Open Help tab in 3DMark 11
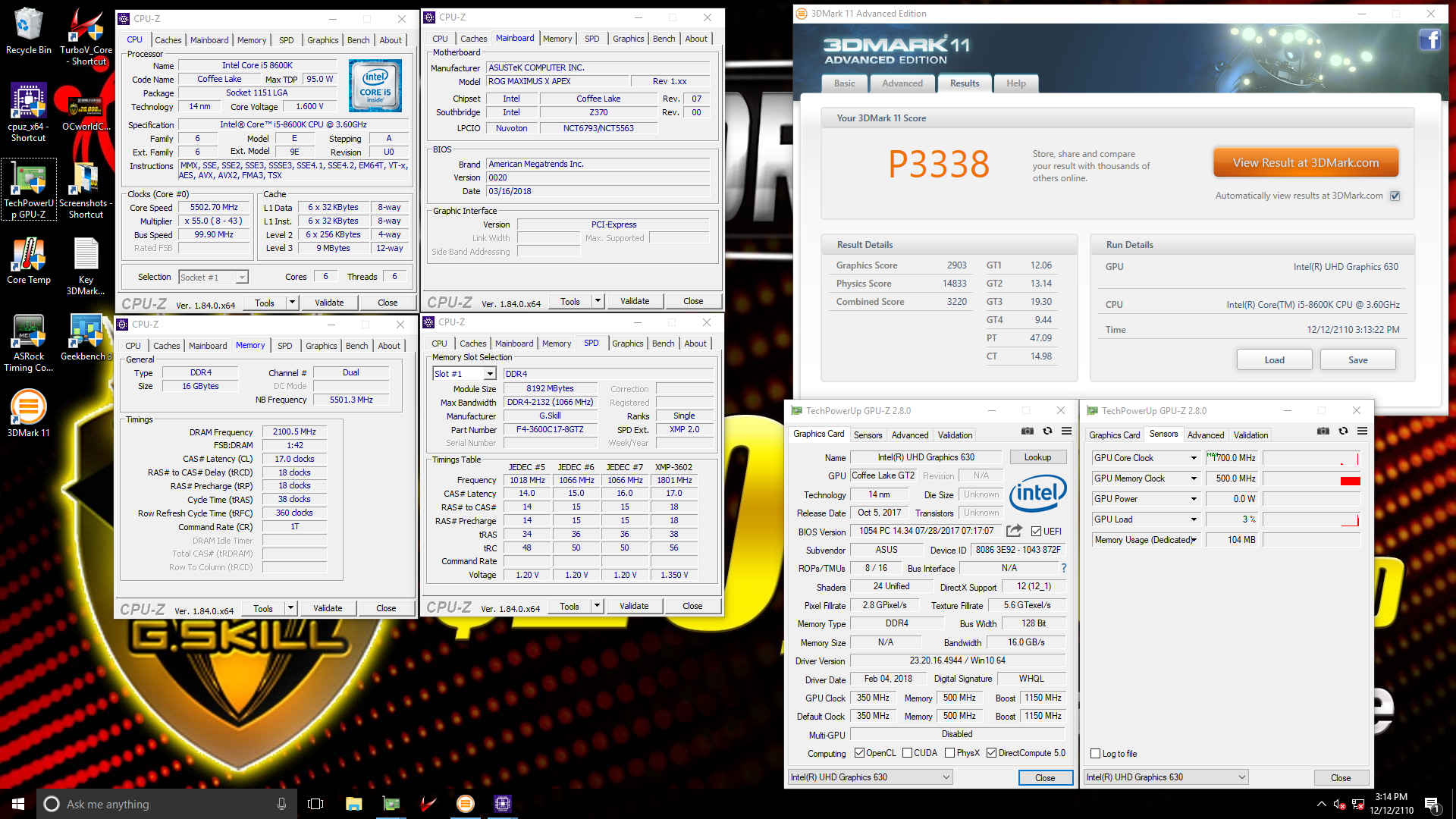The image size is (1456, 819). pos(1015,83)
